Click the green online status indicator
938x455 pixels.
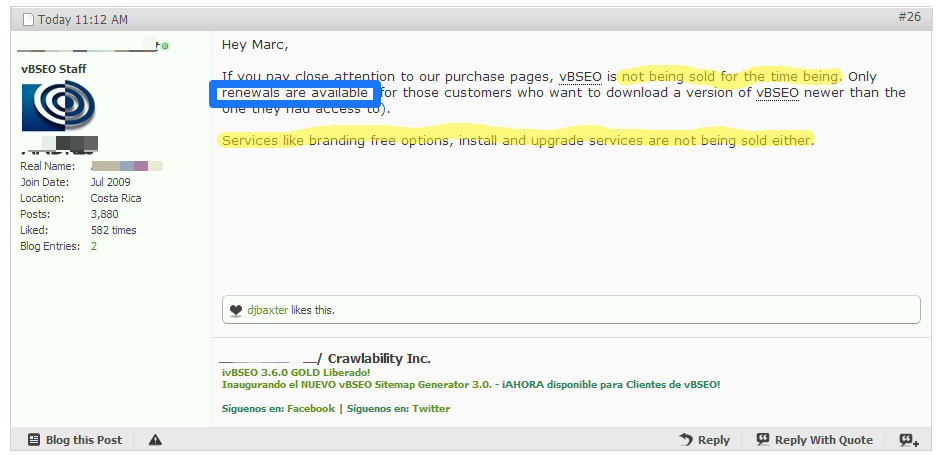tap(165, 45)
